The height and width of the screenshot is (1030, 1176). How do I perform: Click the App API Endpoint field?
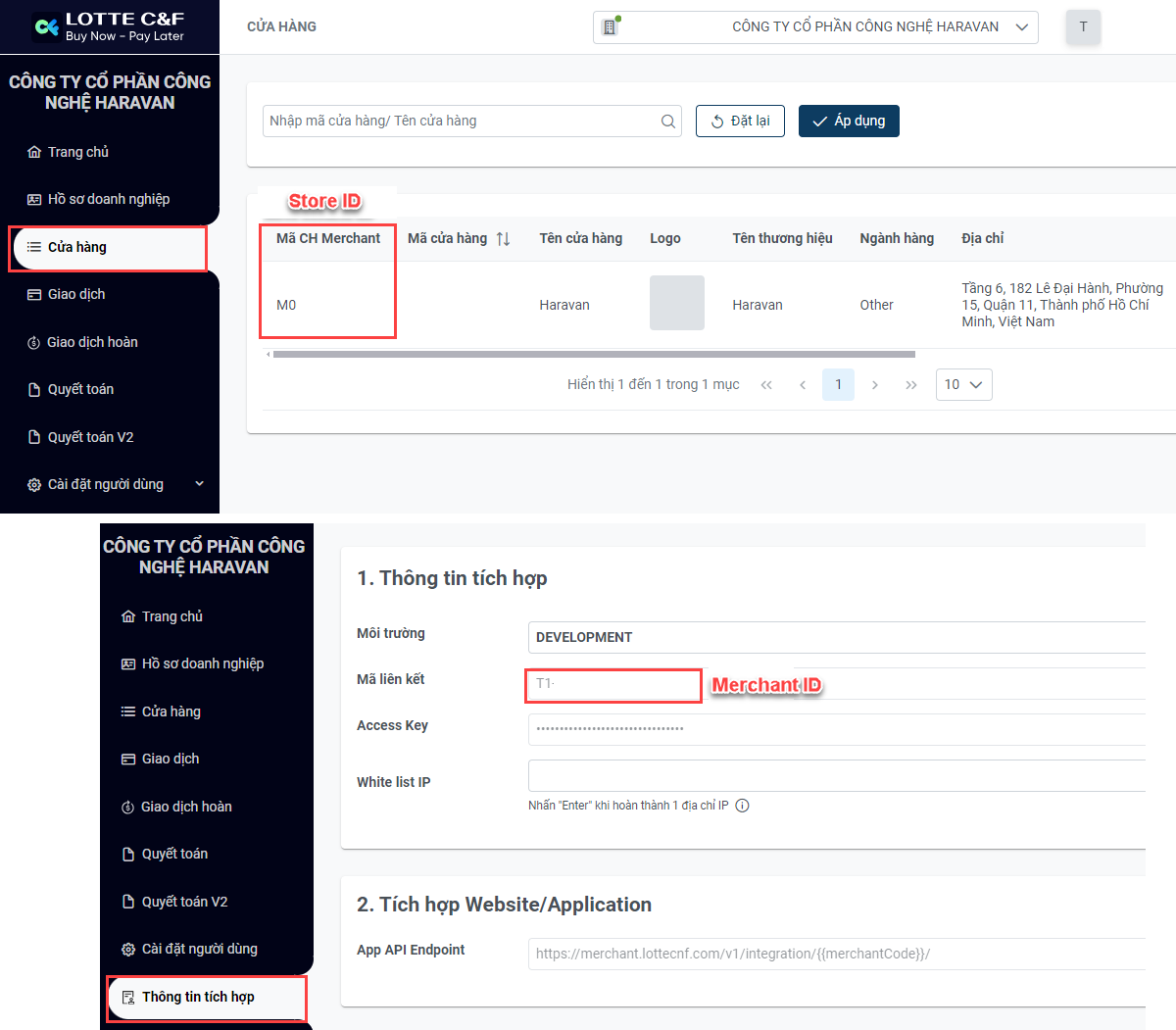[837, 954]
